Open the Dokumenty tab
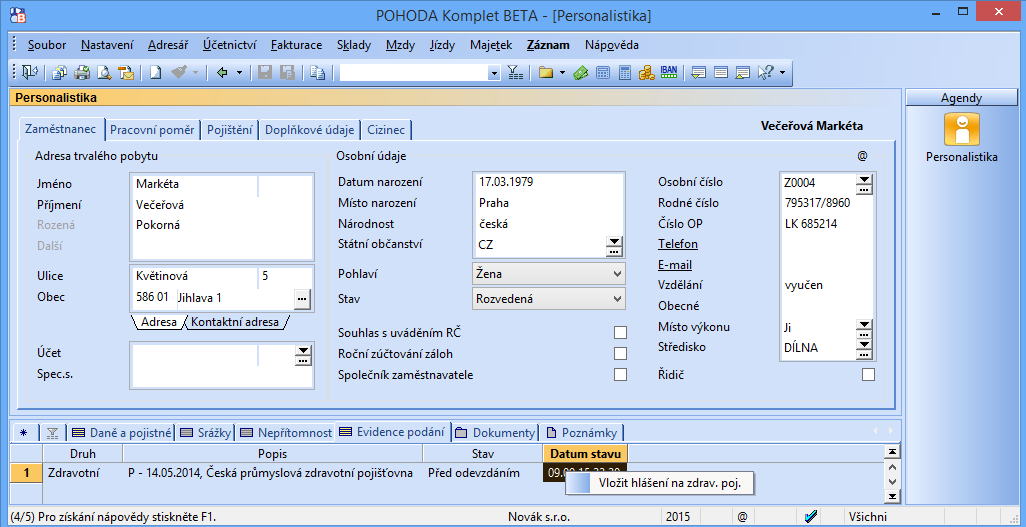The image size is (1026, 527). [495, 433]
